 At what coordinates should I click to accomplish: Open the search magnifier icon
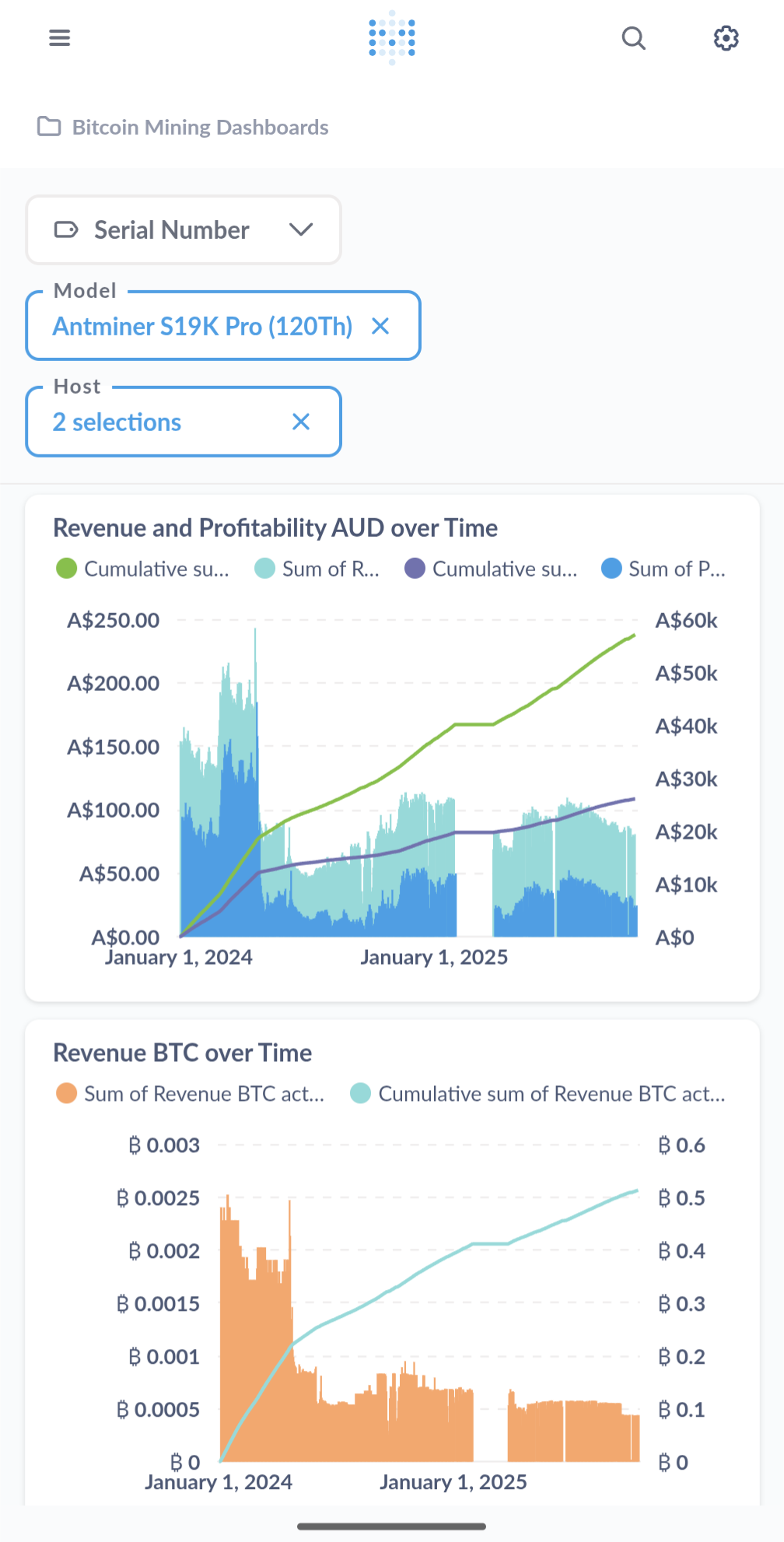coord(633,37)
